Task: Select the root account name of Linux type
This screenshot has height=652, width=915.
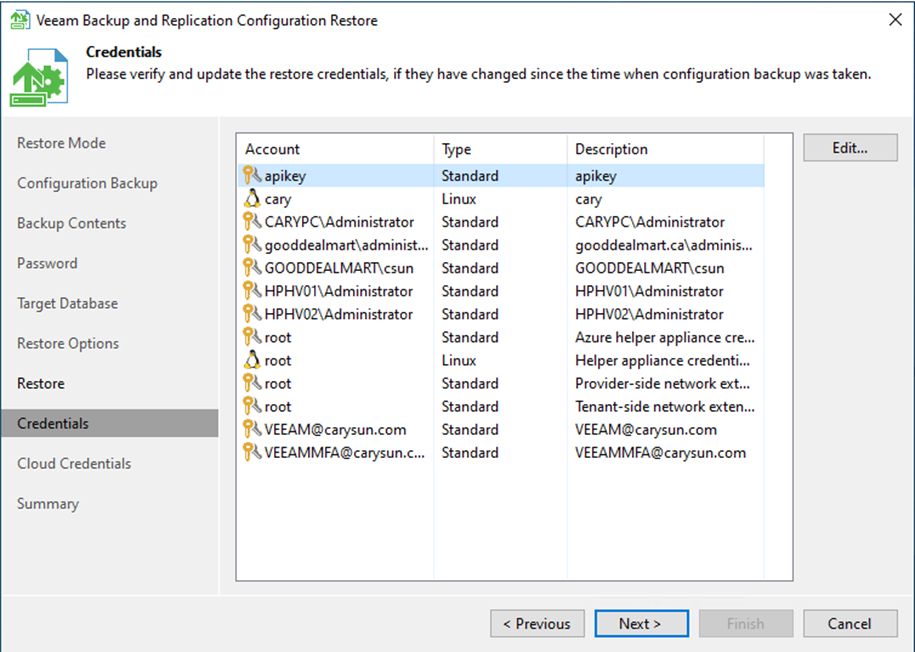Action: 278,360
